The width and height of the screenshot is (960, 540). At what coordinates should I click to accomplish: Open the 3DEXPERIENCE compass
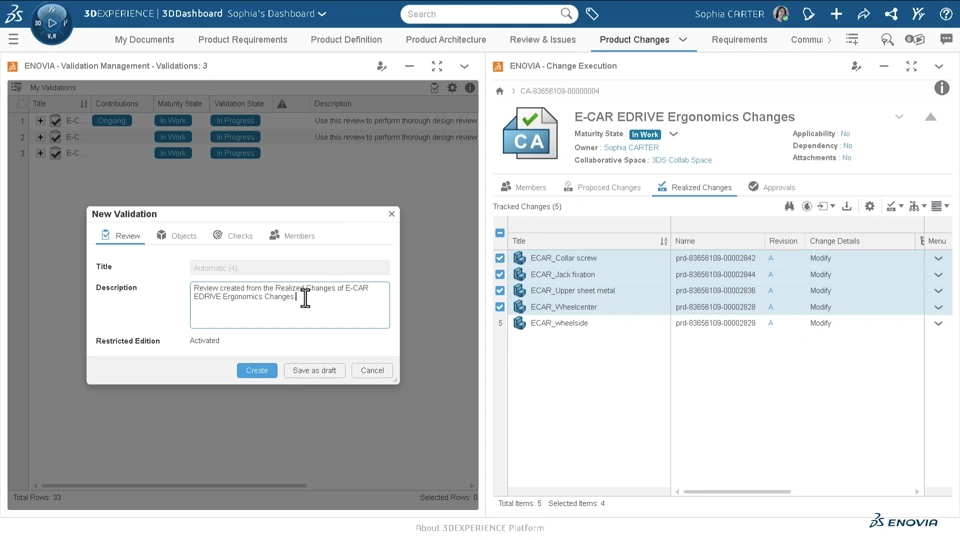51,23
